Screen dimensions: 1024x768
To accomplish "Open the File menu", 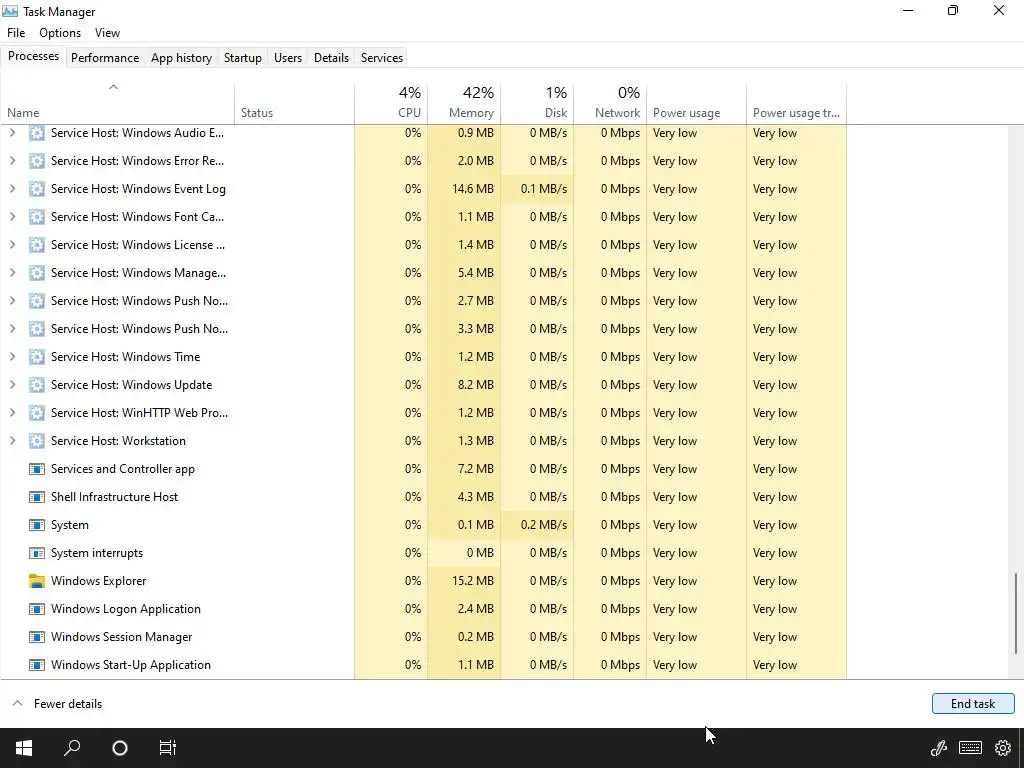I will [16, 33].
